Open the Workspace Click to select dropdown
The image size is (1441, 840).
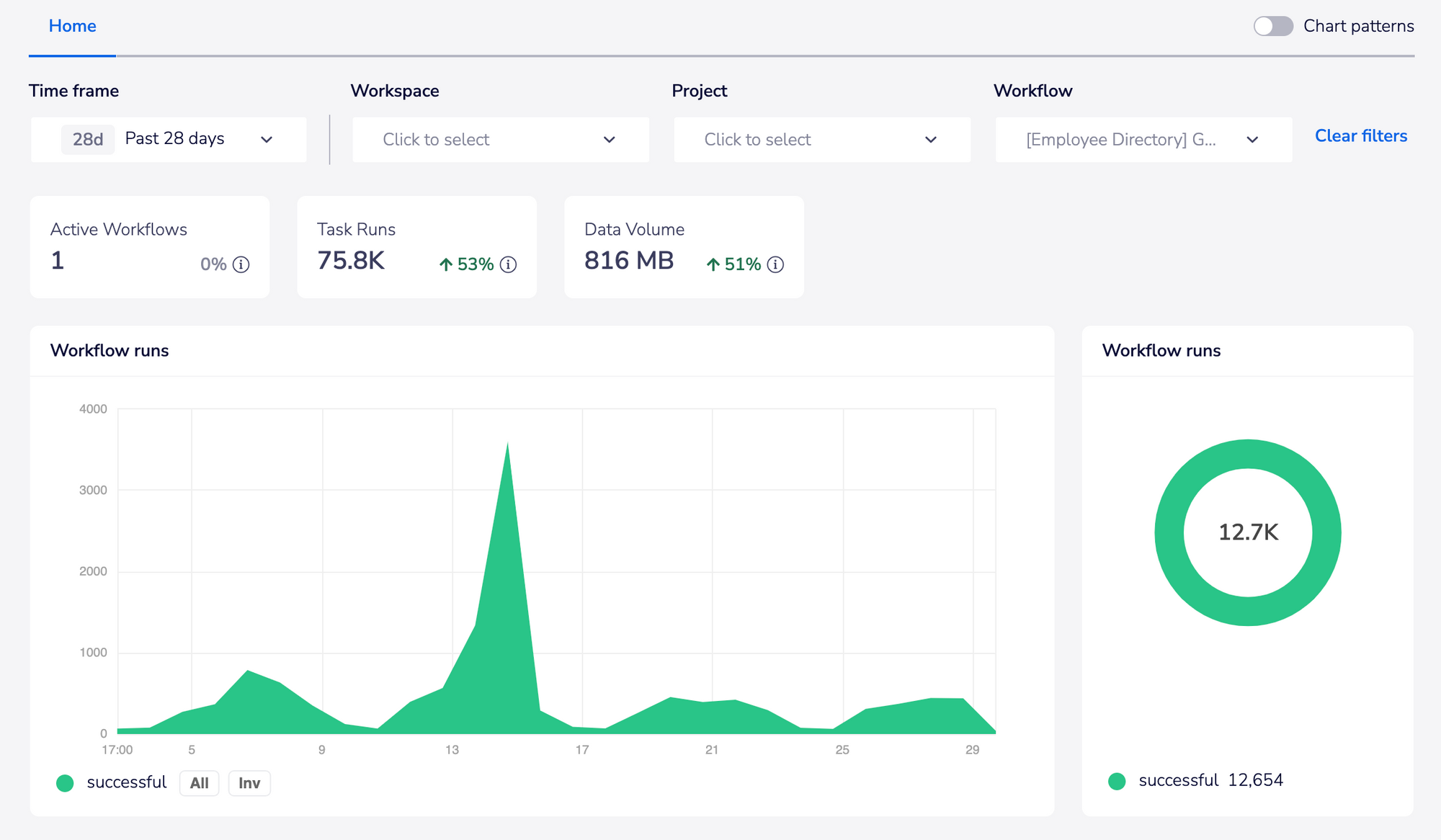click(x=501, y=140)
